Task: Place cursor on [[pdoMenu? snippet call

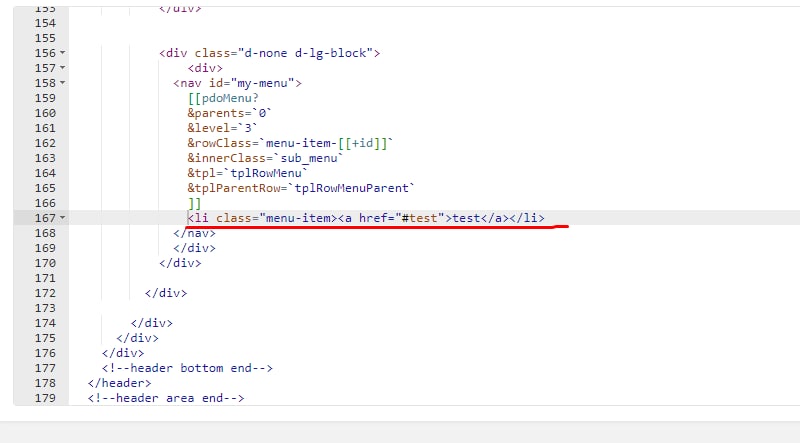Action: click(x=223, y=98)
